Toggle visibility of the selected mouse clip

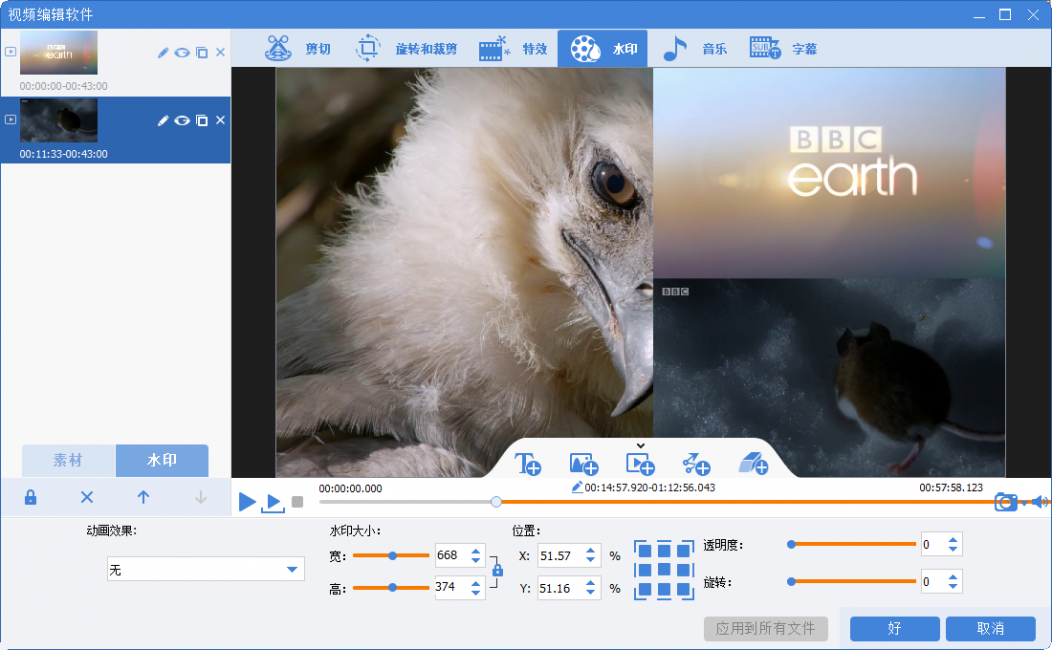pyautogui.click(x=182, y=121)
